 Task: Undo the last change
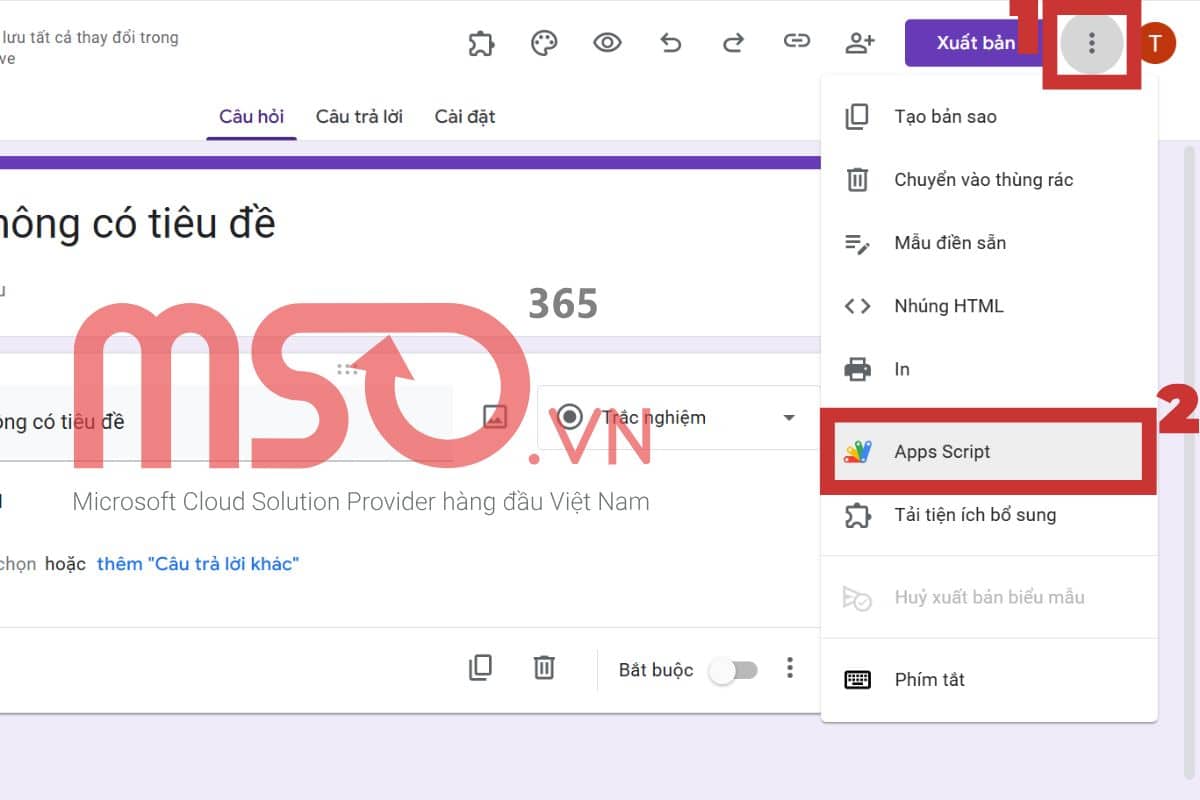pos(670,43)
